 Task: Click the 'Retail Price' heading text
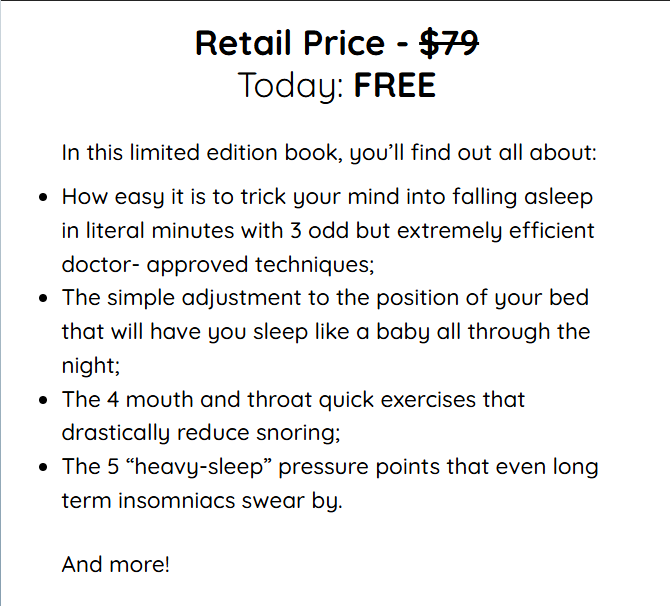click(x=290, y=43)
